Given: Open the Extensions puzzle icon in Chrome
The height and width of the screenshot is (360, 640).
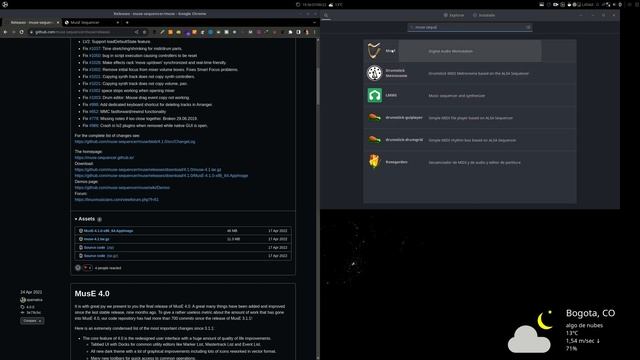Looking at the screenshot, I should [291, 32].
